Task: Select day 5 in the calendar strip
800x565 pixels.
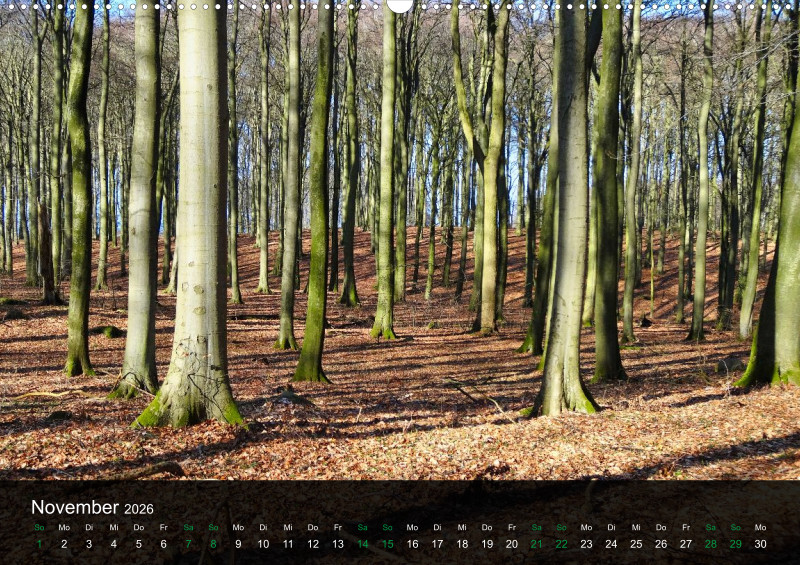Action: (138, 544)
